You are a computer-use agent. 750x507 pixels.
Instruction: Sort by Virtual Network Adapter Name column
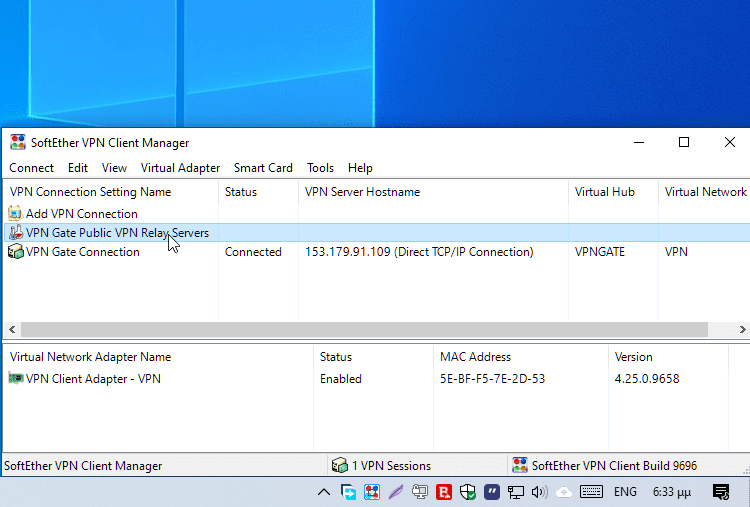(158, 357)
